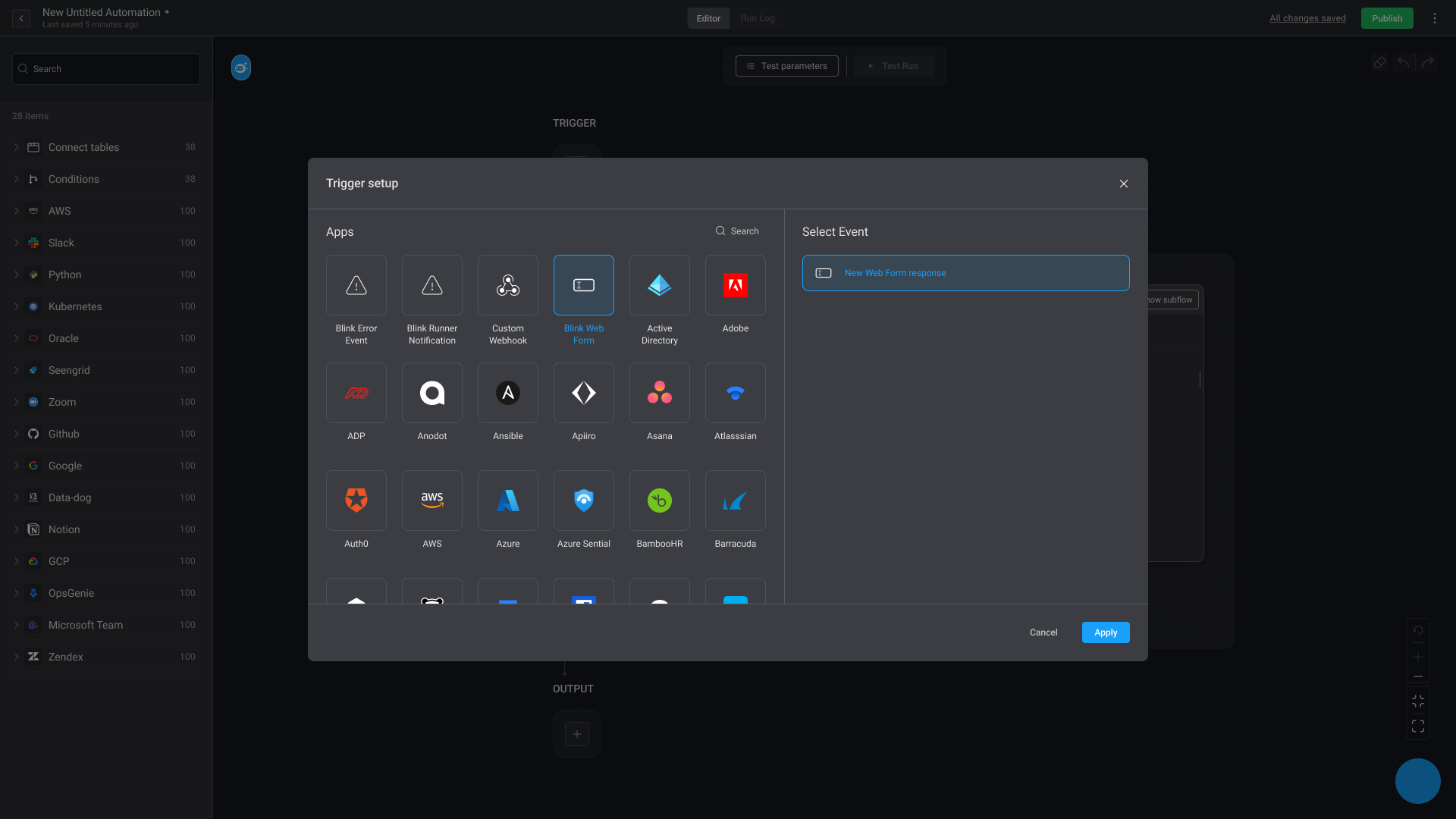The height and width of the screenshot is (819, 1456).
Task: Pick the BambooHR app icon
Action: (660, 500)
